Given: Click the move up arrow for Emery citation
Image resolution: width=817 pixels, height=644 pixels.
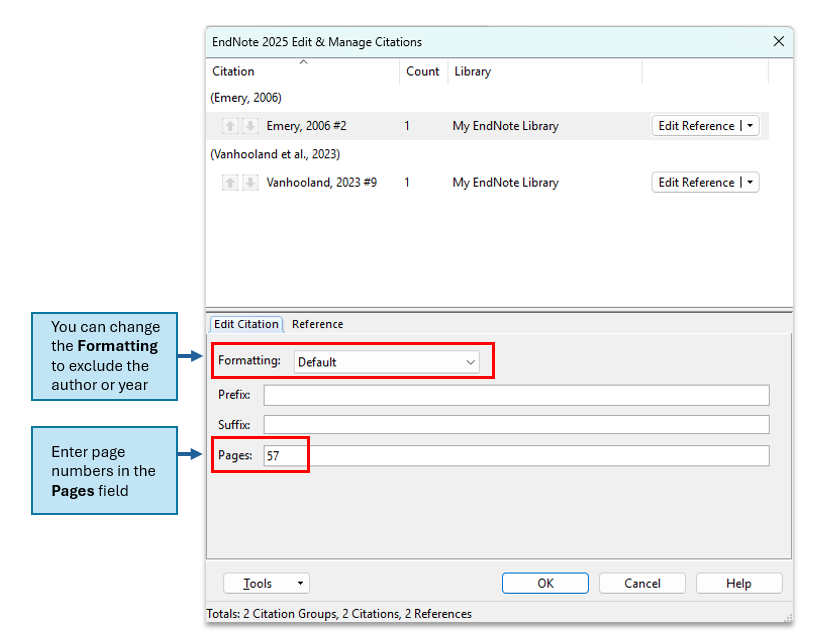Looking at the screenshot, I should tap(230, 126).
